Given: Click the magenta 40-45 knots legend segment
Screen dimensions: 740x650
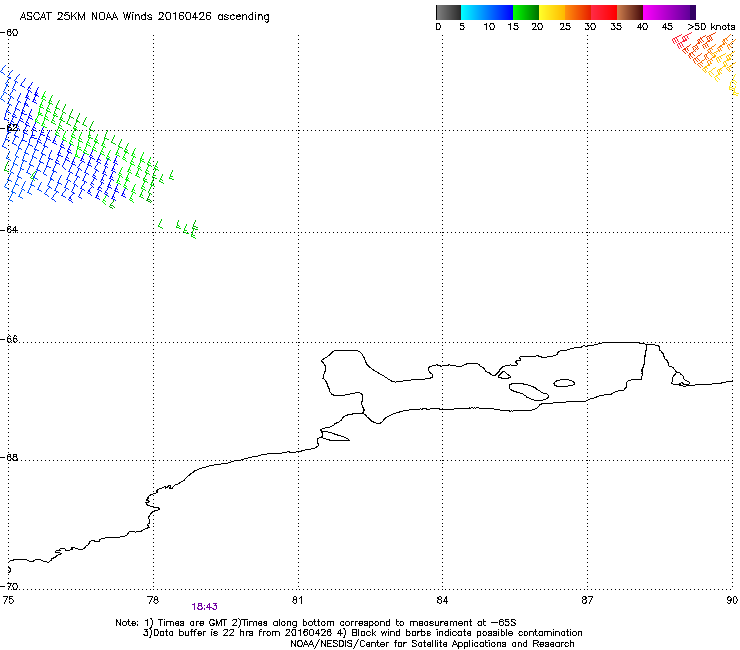Looking at the screenshot, I should [x=656, y=12].
